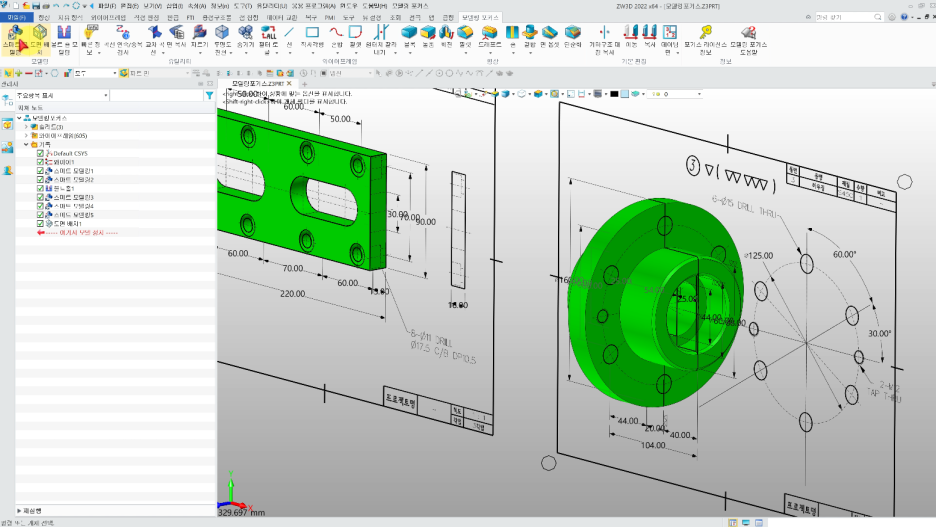Open the 직사각형 tool dropdown arrow
The height and width of the screenshot is (527, 936).
[312, 53]
